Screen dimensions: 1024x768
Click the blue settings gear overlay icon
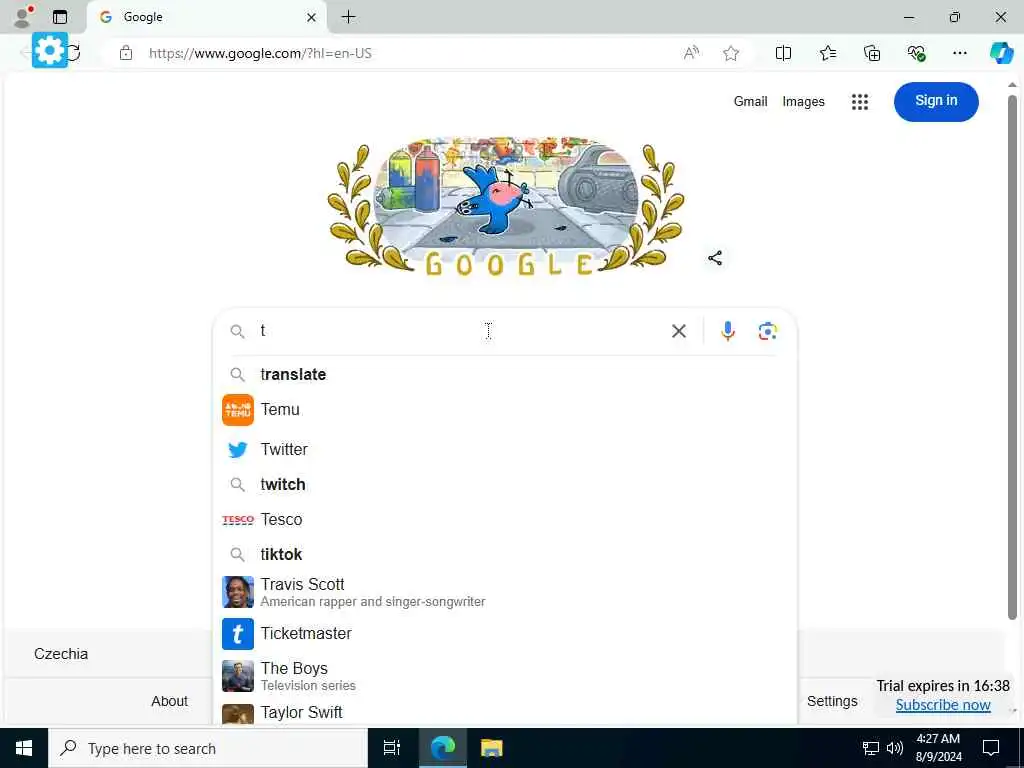coord(50,50)
